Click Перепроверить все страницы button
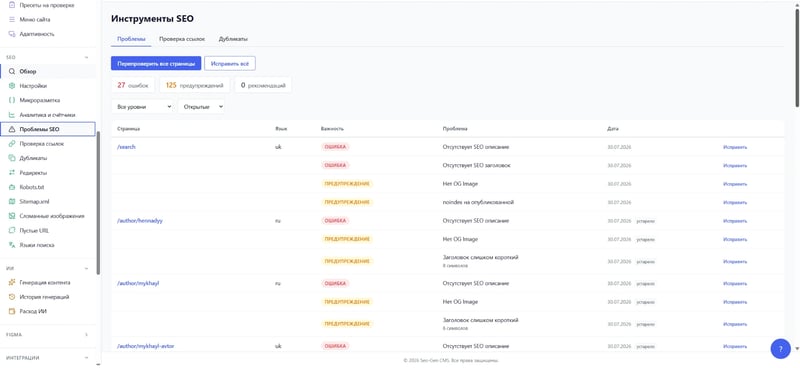This screenshot has height=368, width=800. [156, 64]
